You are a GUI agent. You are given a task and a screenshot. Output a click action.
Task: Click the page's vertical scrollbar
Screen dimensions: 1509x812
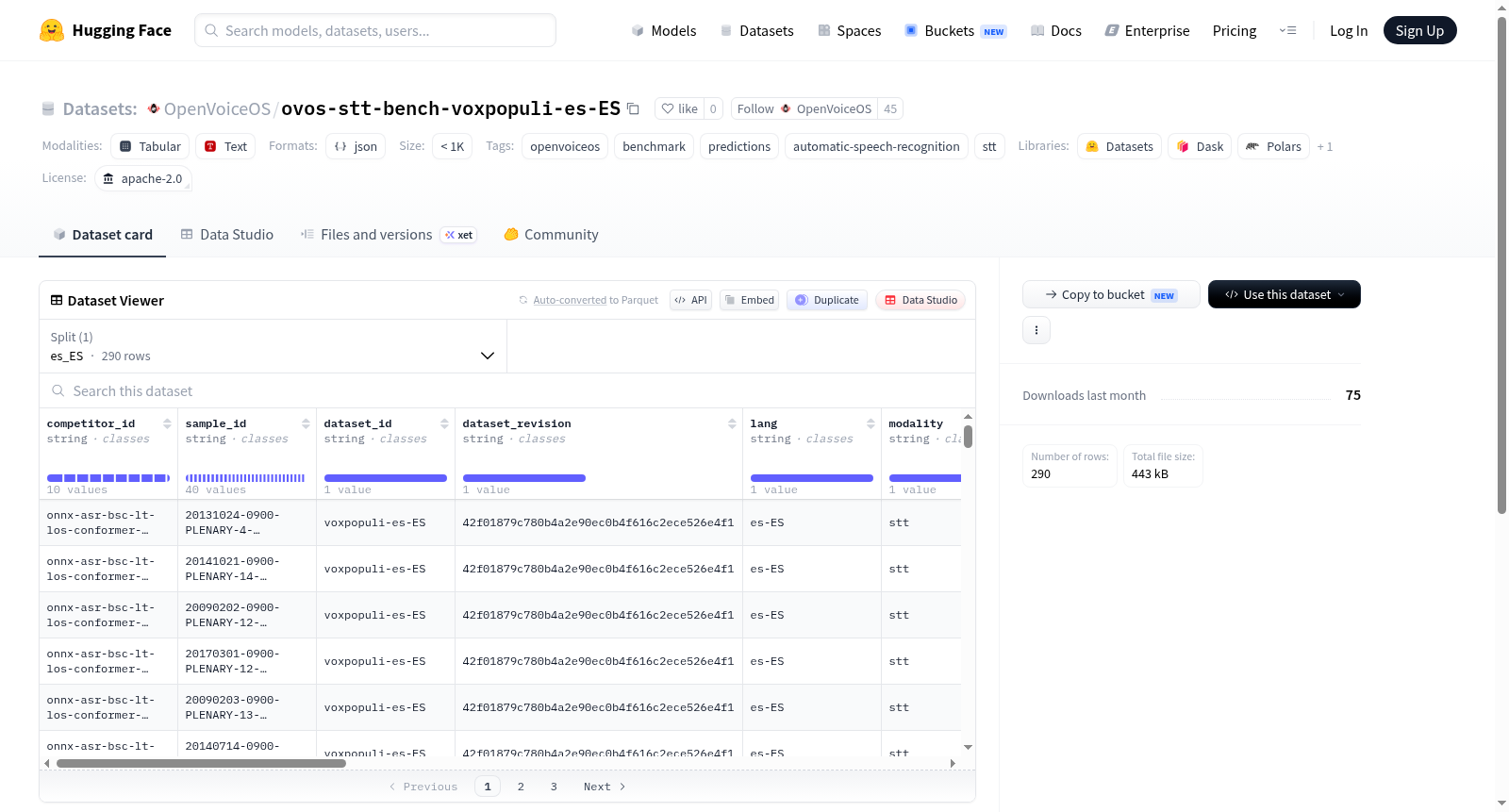[1501, 264]
